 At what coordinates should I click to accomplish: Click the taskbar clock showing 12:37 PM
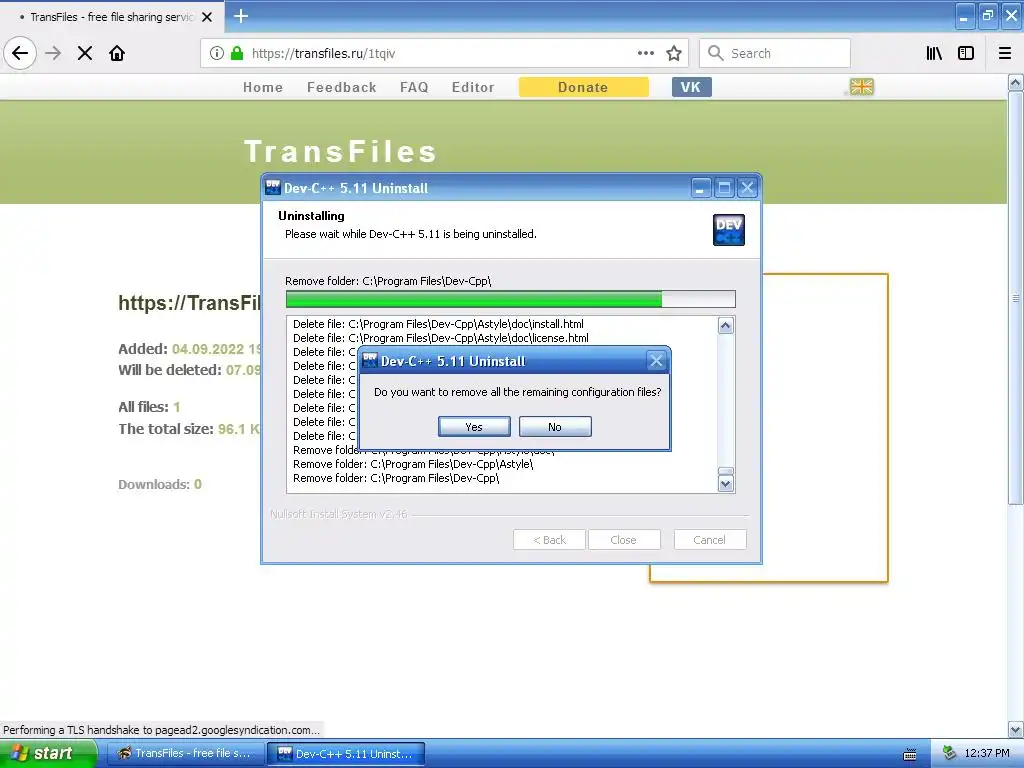click(x=987, y=754)
